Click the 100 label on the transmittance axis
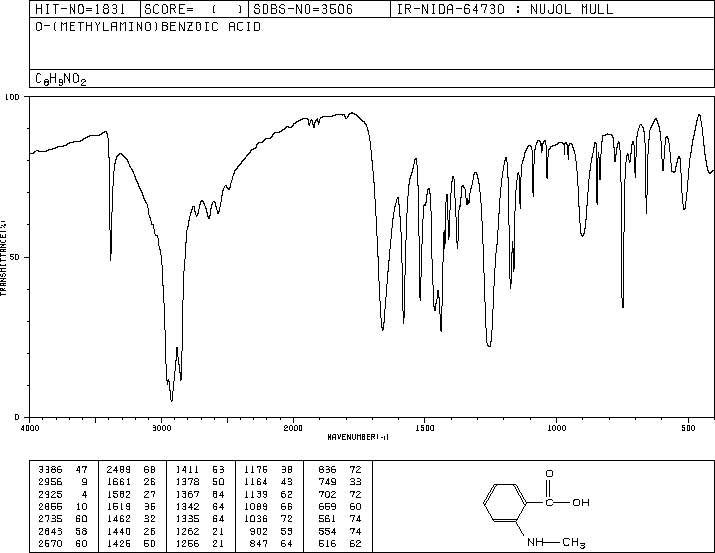Viewport: 715px width, 553px height. pyautogui.click(x=12, y=97)
